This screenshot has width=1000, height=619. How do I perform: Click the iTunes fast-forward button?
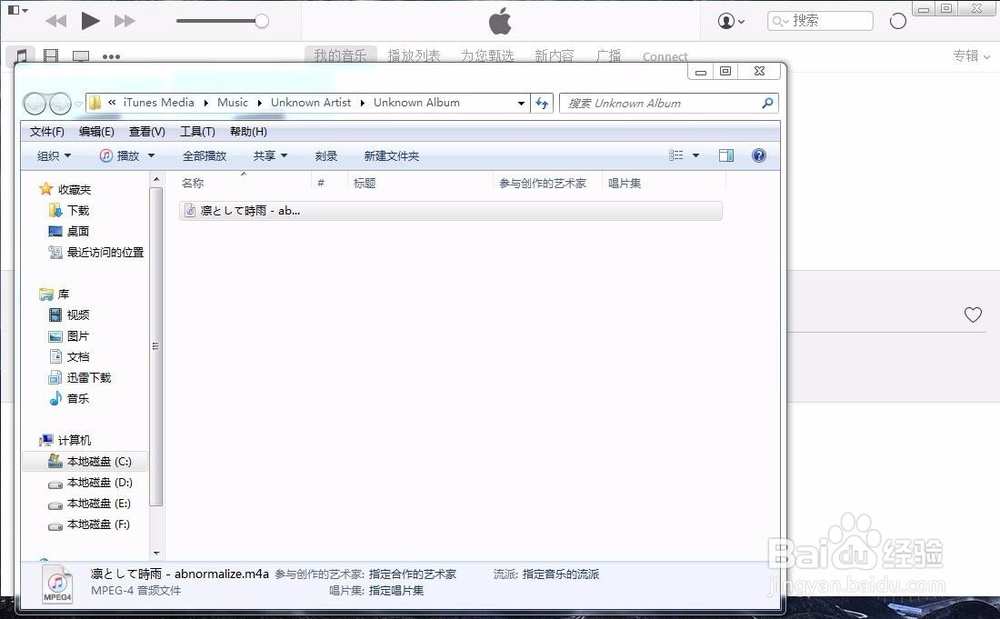click(124, 21)
